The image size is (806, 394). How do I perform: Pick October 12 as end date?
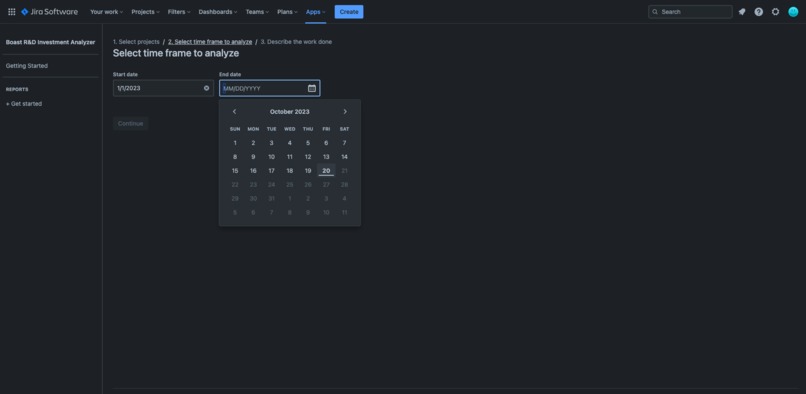[x=308, y=157]
